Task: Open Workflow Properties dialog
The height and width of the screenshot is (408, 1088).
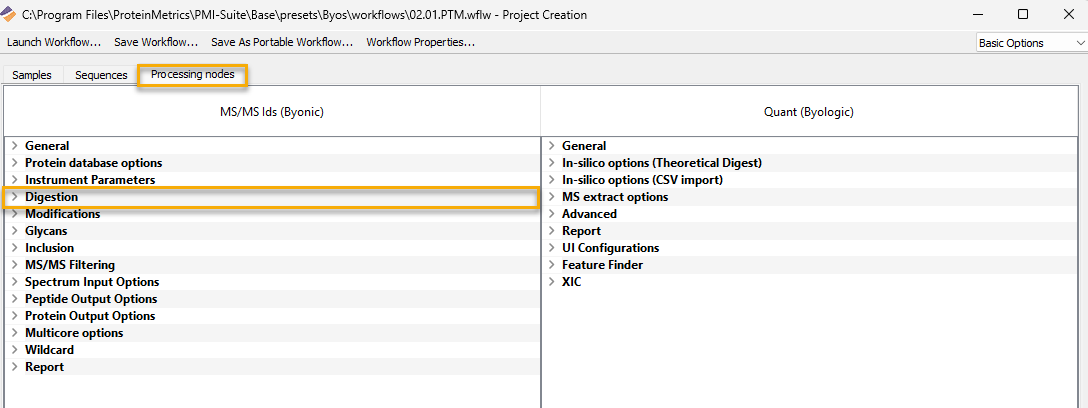Action: pos(420,42)
